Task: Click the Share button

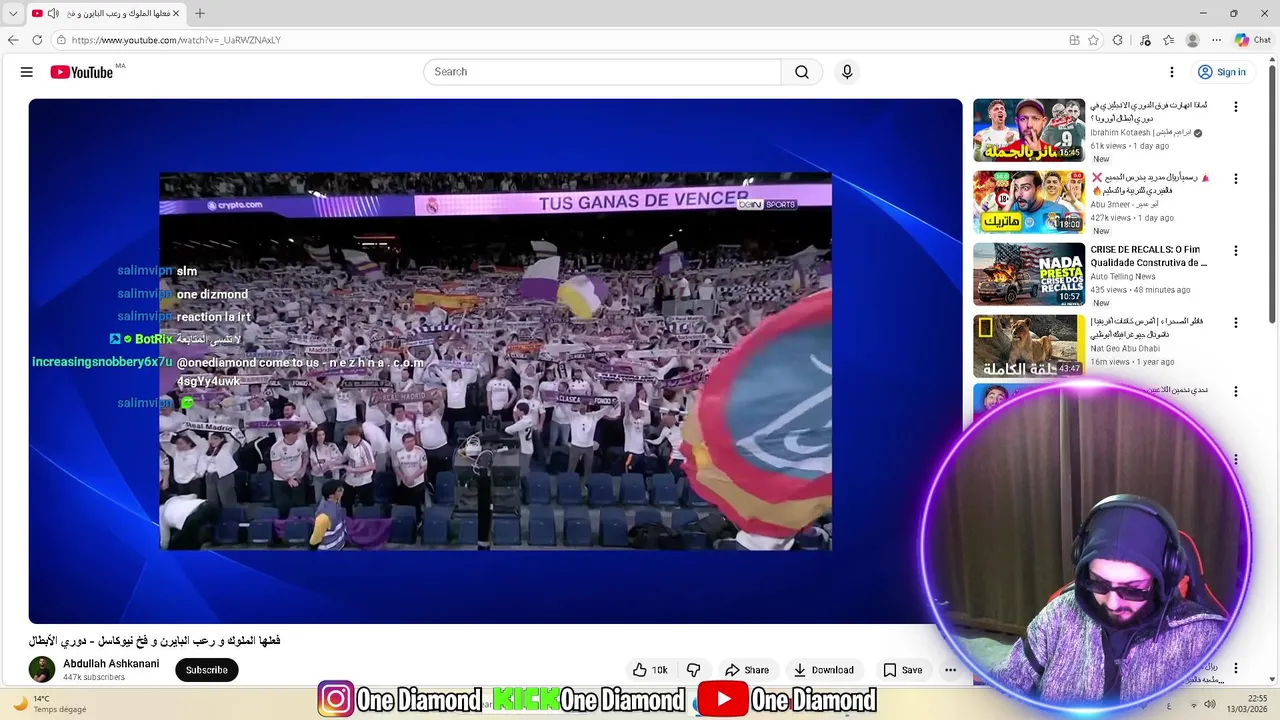Action: pyautogui.click(x=747, y=670)
